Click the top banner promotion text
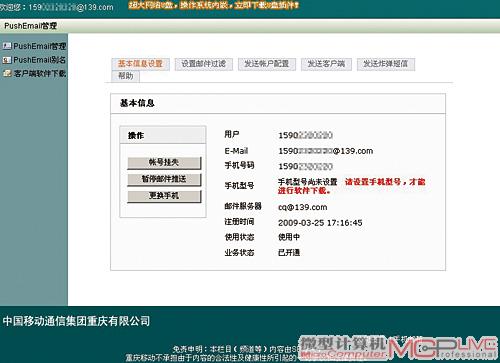Screen dimensions: 500x363 click(214, 6)
